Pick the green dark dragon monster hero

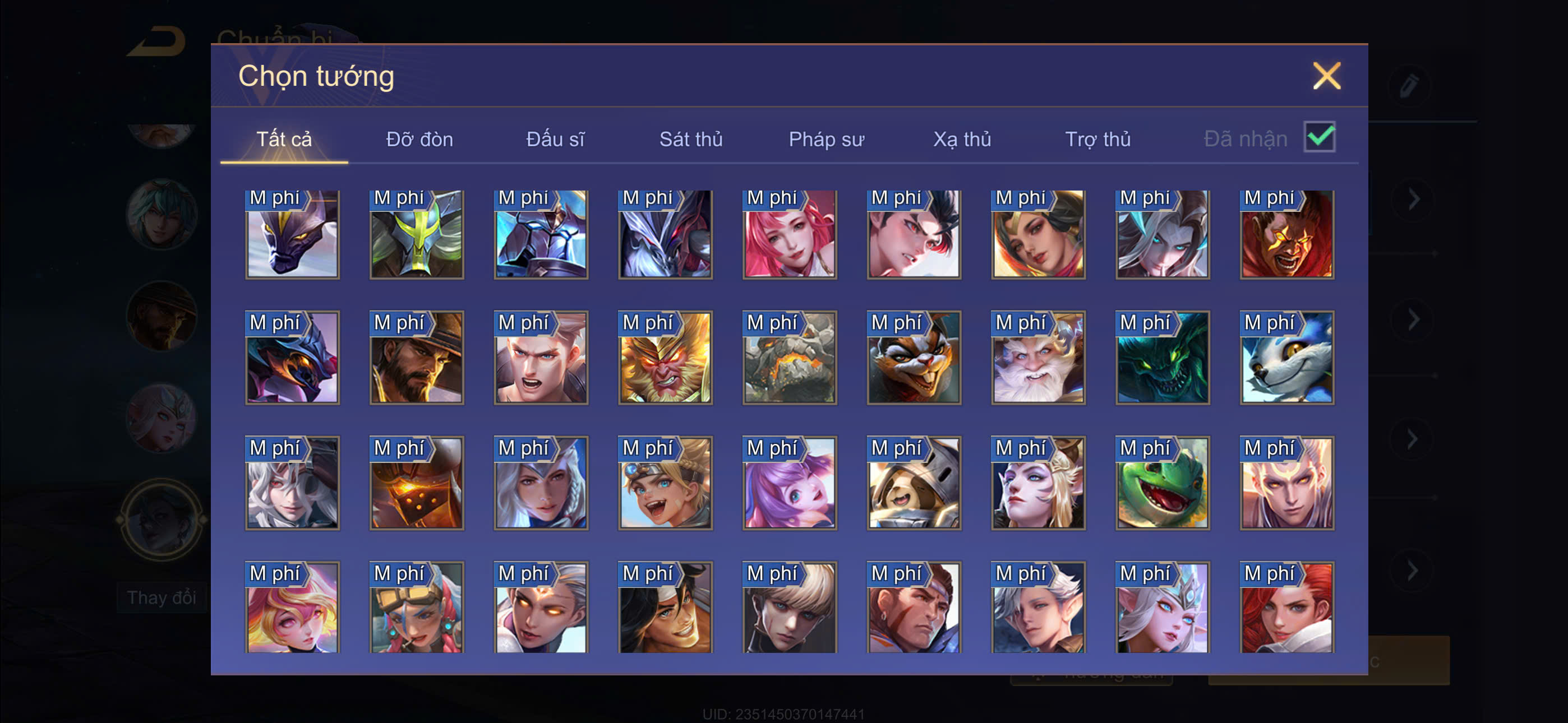point(1163,358)
